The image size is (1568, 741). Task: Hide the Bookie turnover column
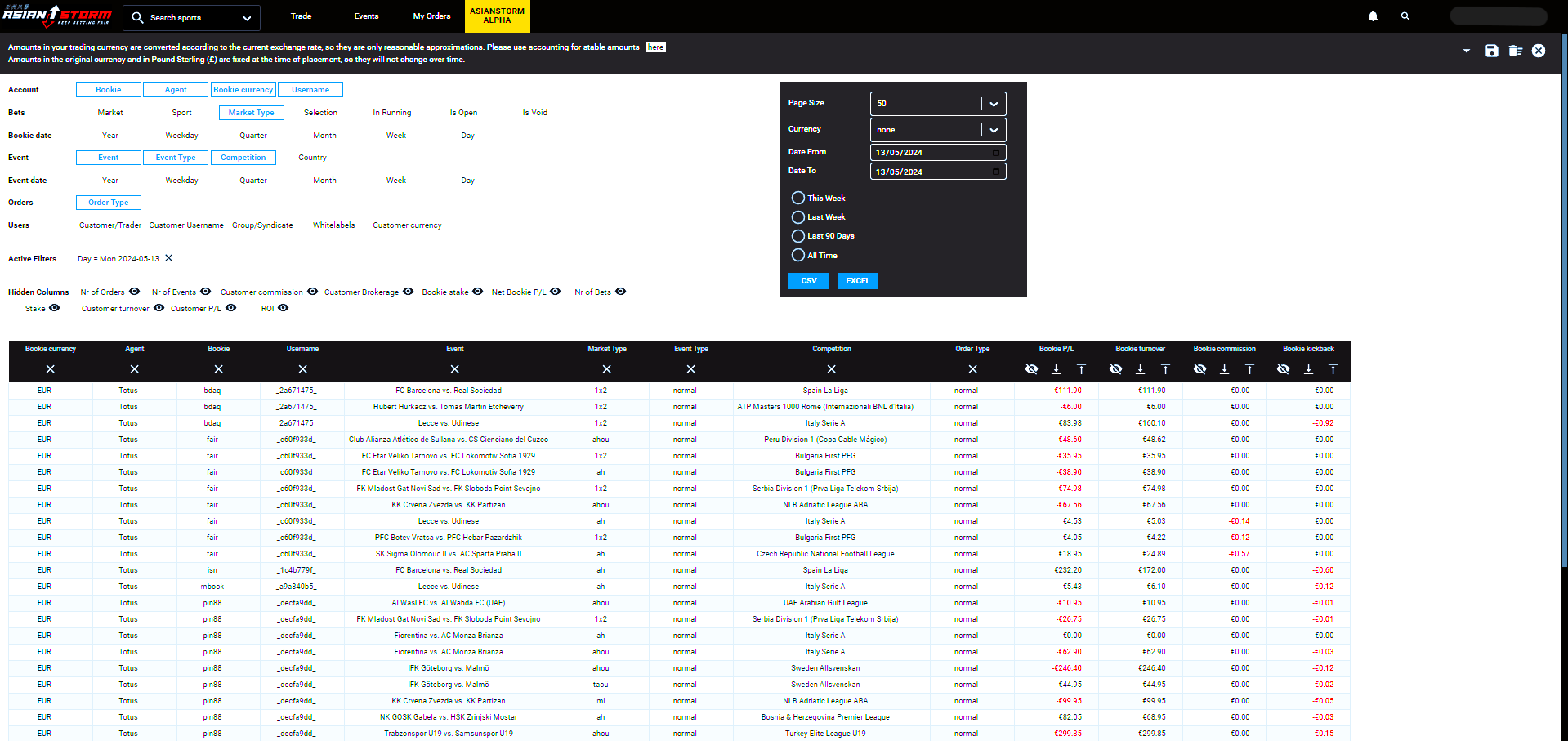1115,369
